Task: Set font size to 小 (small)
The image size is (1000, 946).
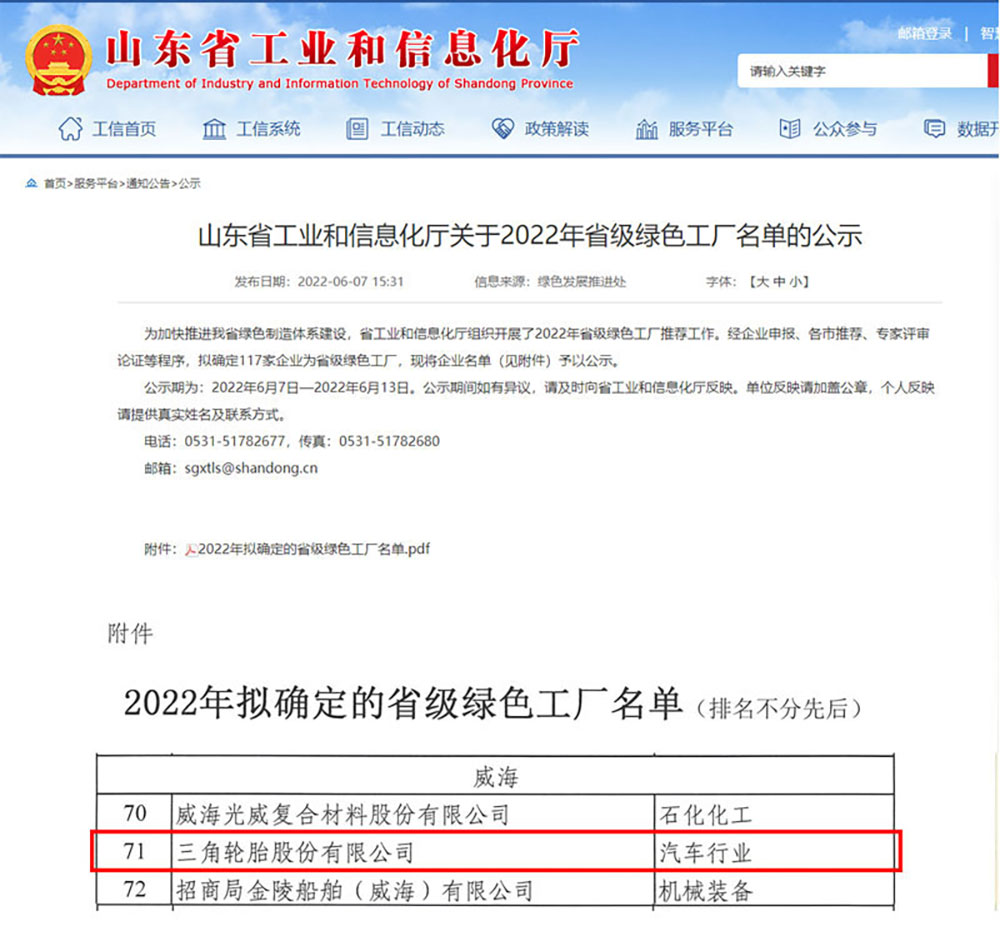Action: (x=796, y=282)
